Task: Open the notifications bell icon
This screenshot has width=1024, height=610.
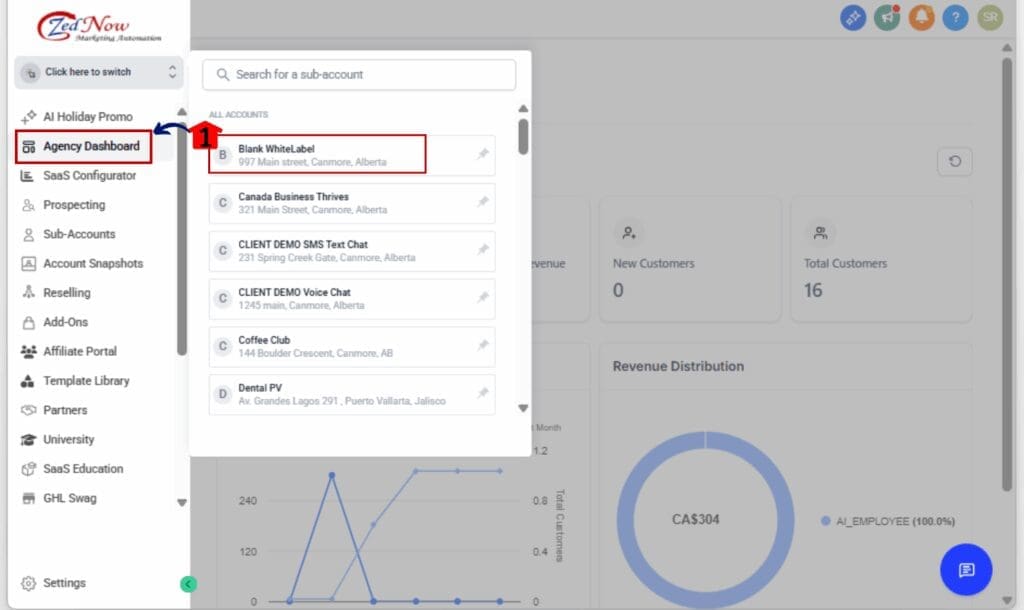Action: click(921, 17)
